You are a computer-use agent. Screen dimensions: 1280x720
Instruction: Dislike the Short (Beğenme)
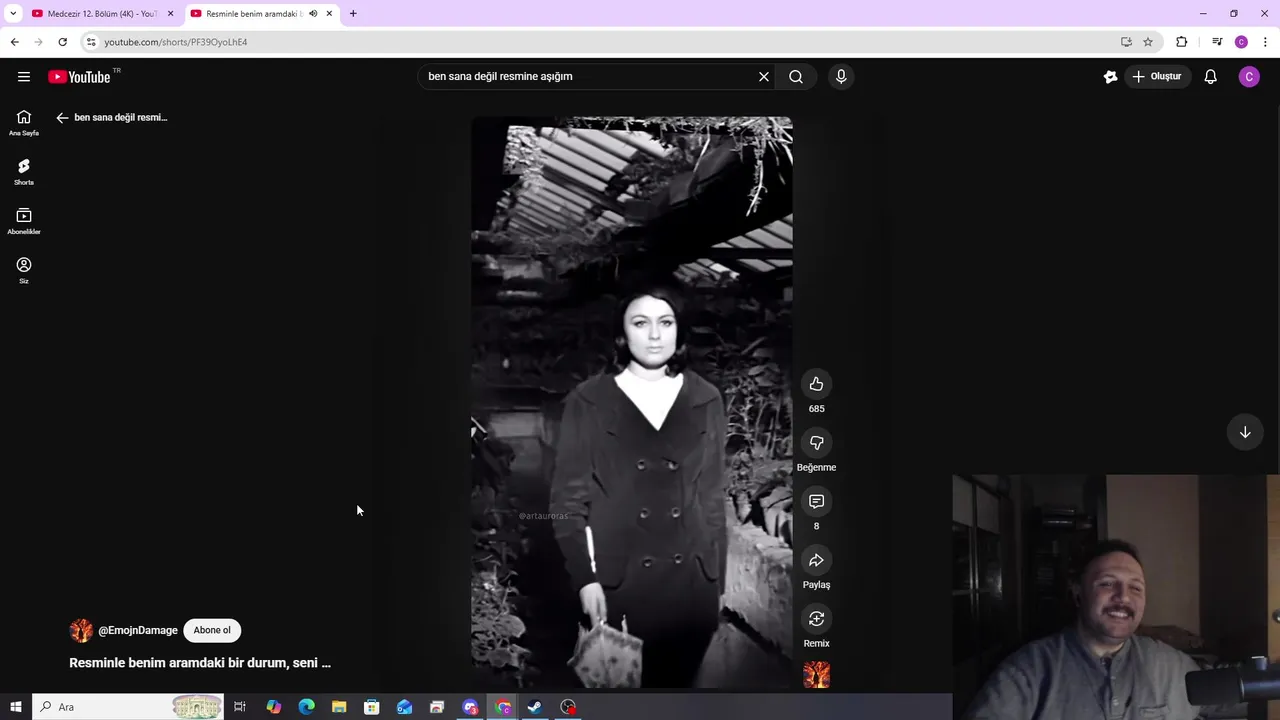[816, 443]
